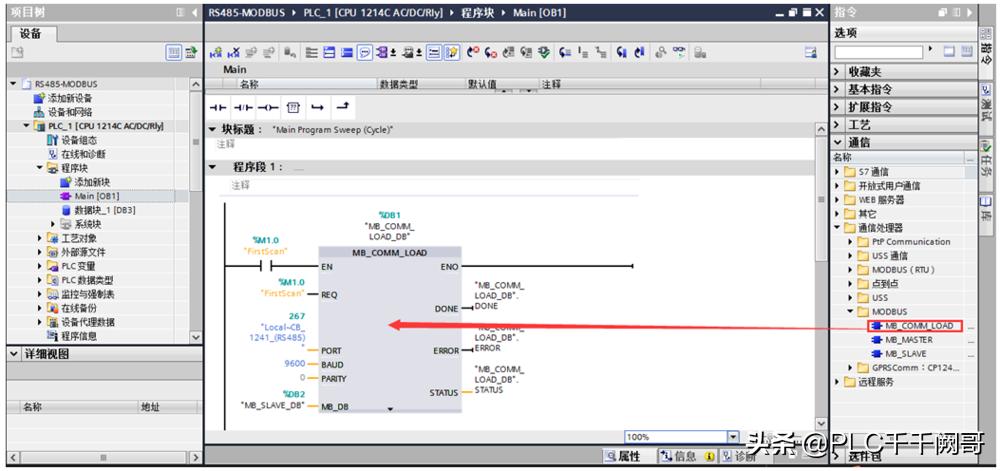Open the zoom level 100% dropdown

[733, 437]
